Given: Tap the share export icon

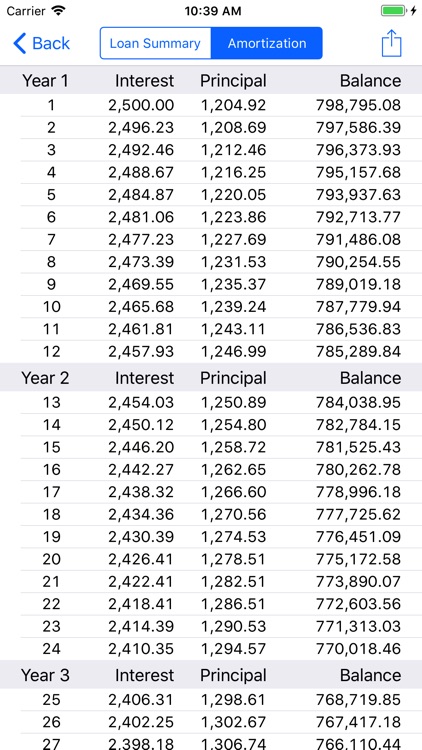Looking at the screenshot, I should point(391,44).
